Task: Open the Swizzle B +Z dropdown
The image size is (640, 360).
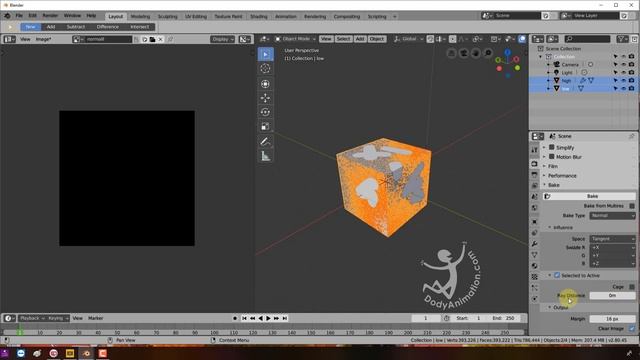Action: (x=612, y=264)
